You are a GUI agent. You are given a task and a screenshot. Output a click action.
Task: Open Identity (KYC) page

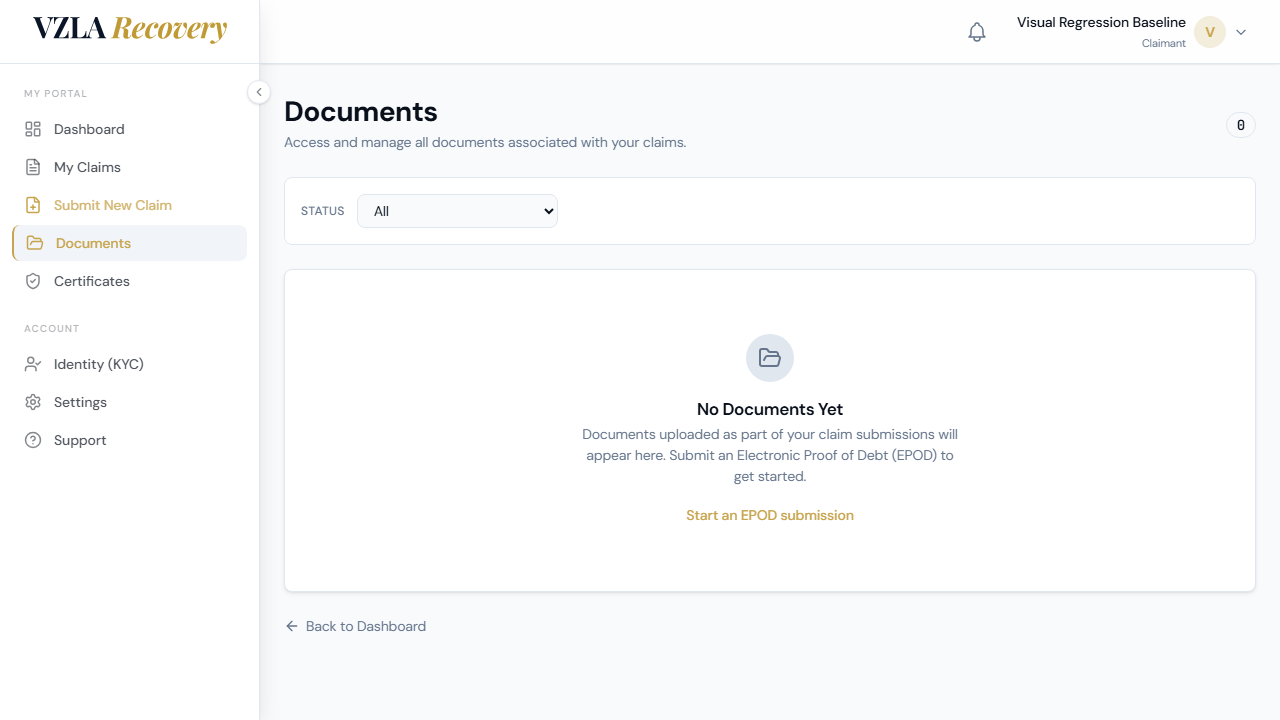pos(129,364)
